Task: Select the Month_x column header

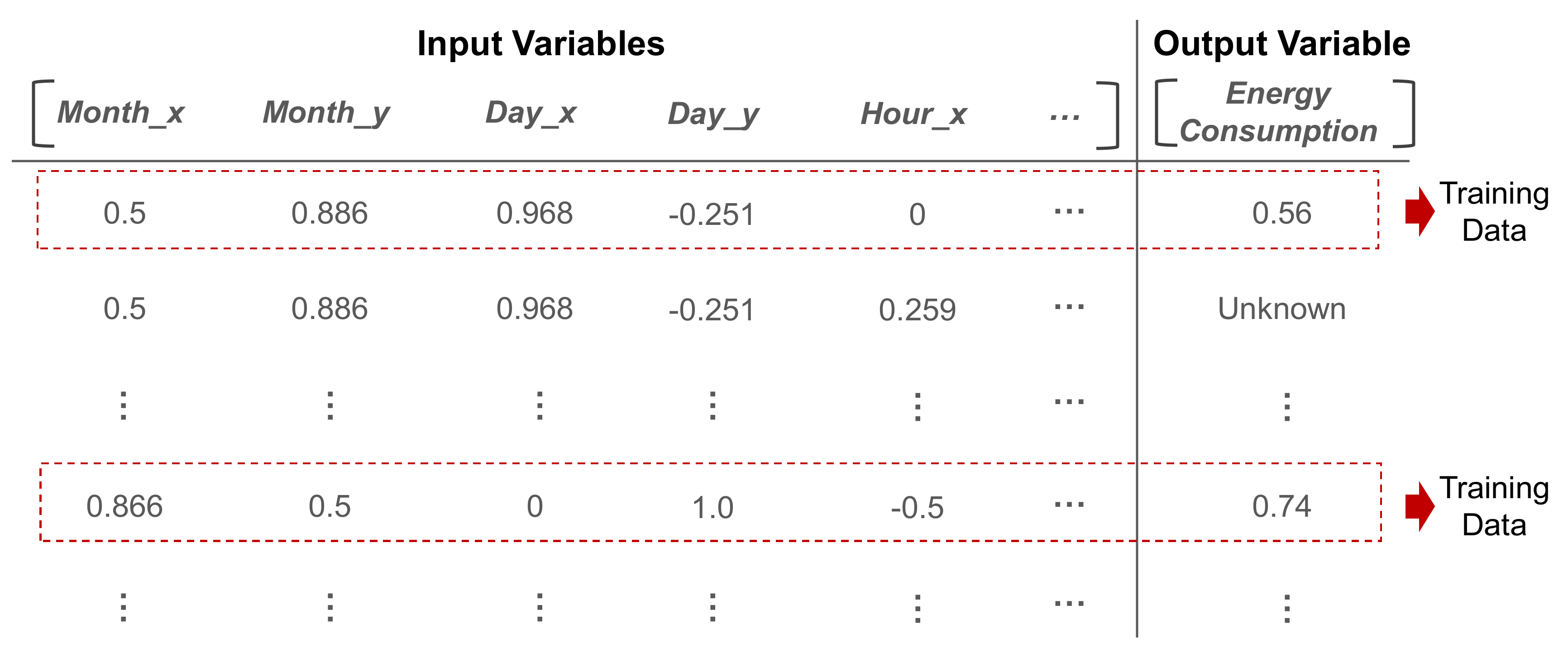Action: (x=120, y=113)
